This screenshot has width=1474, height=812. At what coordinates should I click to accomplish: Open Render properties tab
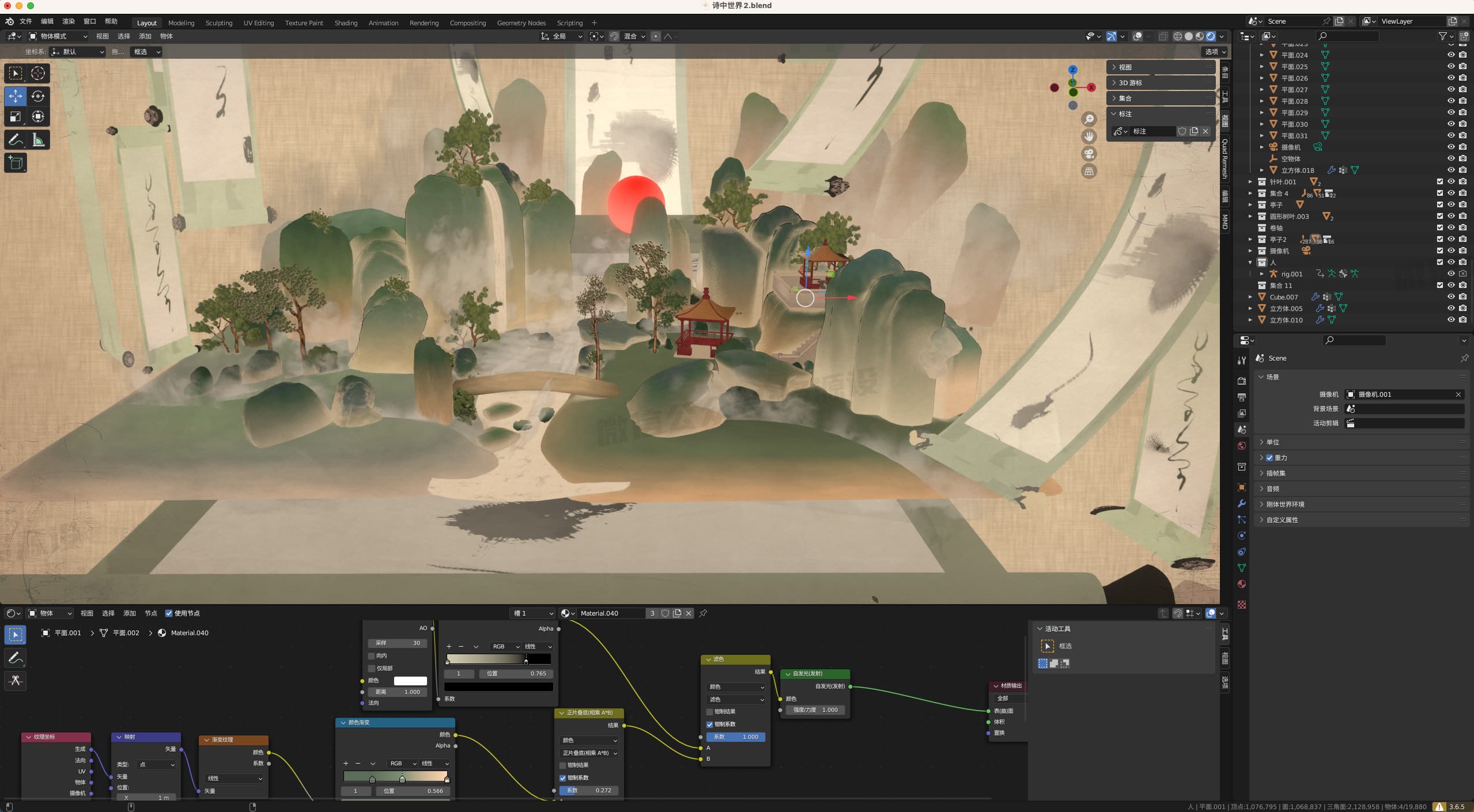pyautogui.click(x=1242, y=381)
